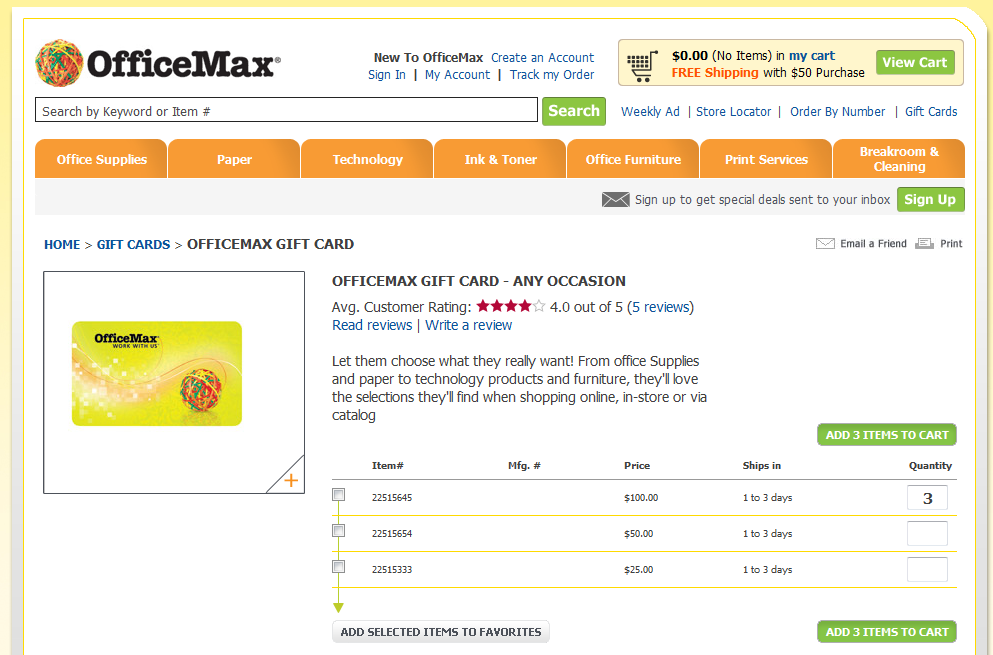
Task: Open the Breakroom & Cleaning tab
Action: pyautogui.click(x=899, y=159)
